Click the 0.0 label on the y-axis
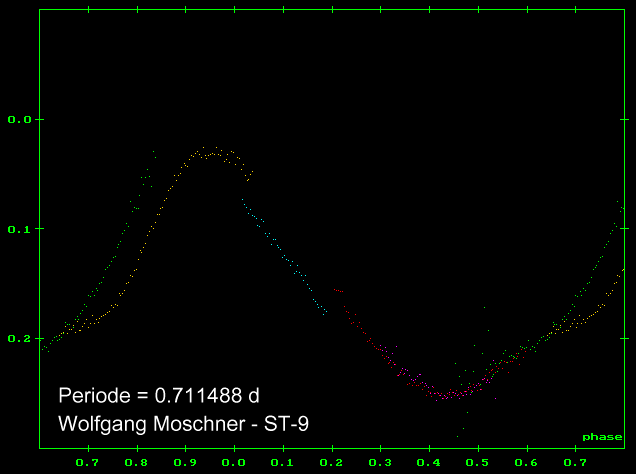Image resolution: width=636 pixels, height=474 pixels. [x=20, y=120]
